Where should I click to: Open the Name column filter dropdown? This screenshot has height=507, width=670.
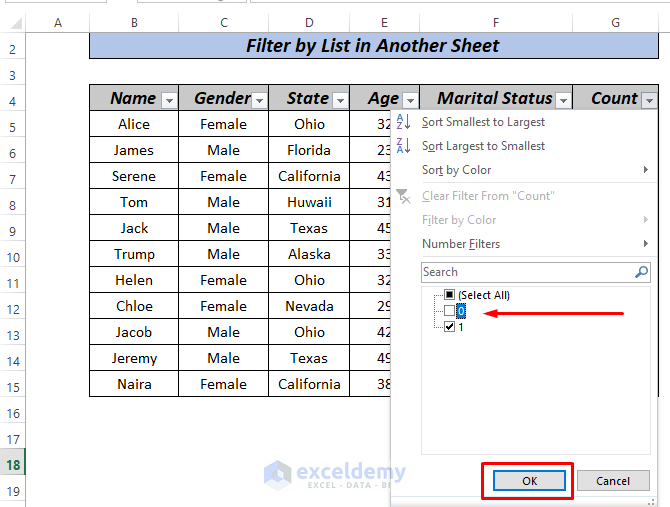pyautogui.click(x=169, y=101)
